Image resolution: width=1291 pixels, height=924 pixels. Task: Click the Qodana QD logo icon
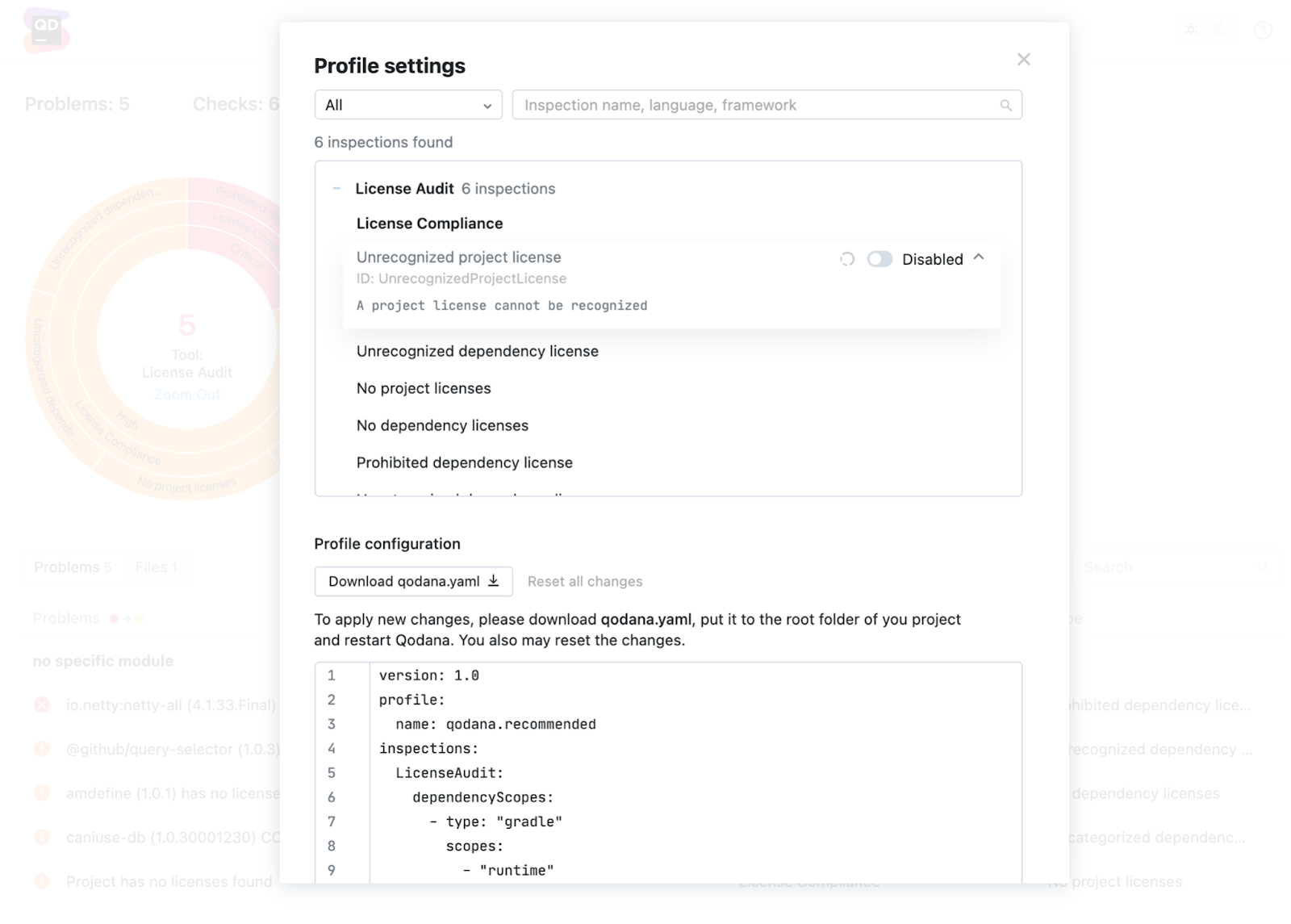pyautogui.click(x=46, y=30)
